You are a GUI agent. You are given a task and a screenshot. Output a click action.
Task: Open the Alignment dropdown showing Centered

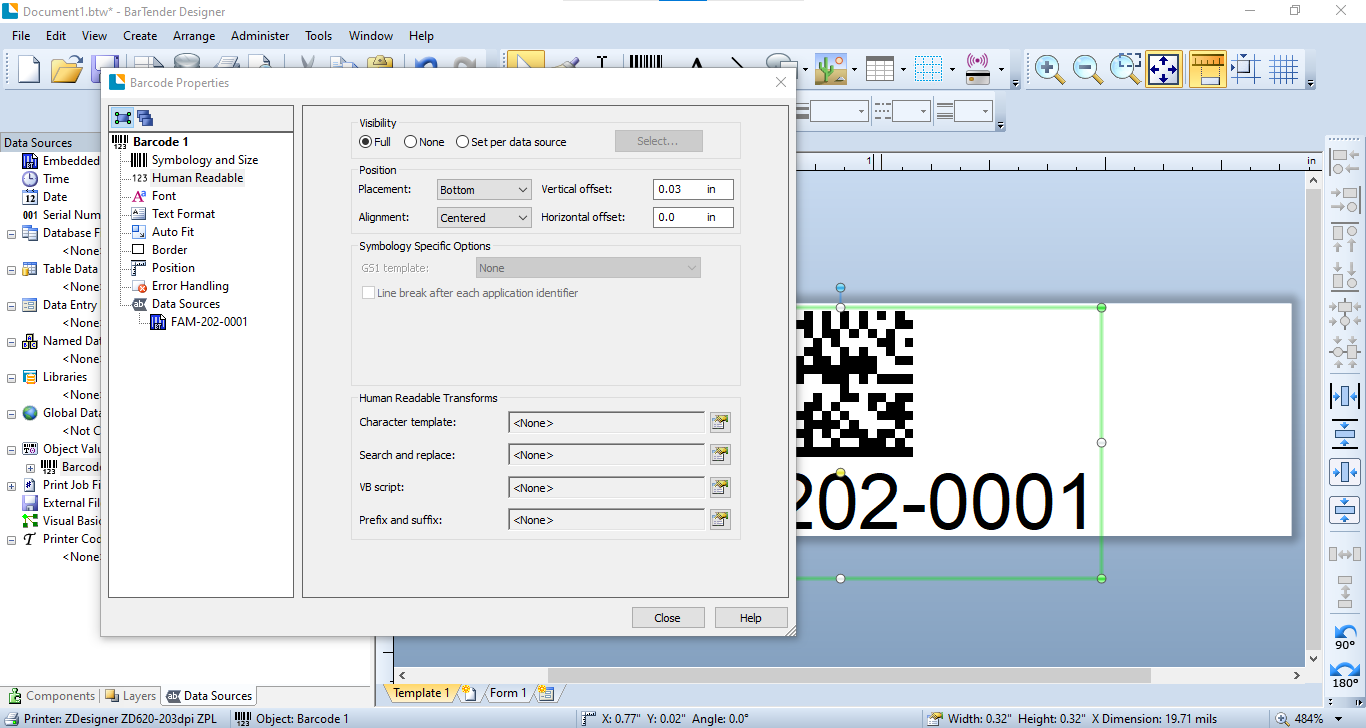[485, 217]
